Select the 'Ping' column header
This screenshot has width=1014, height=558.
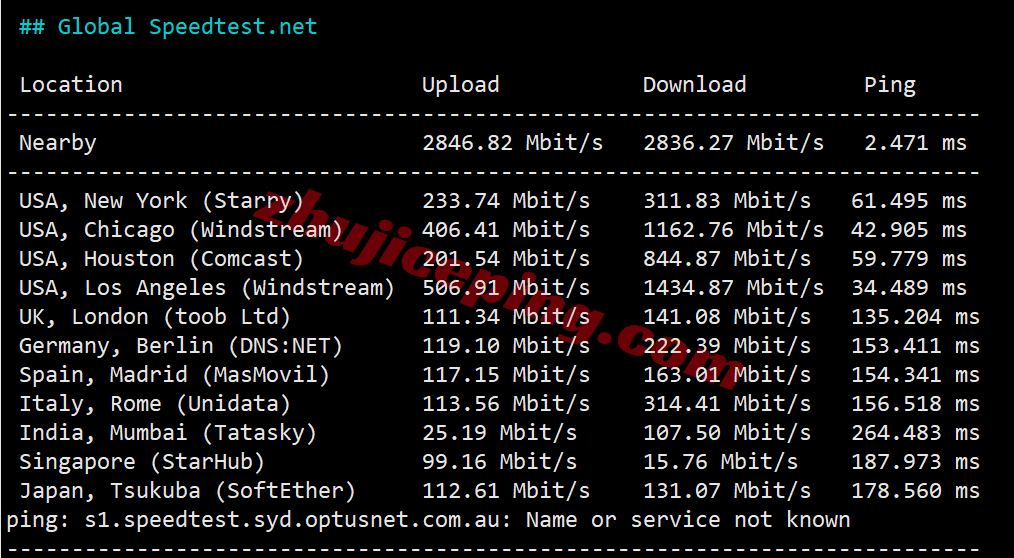click(x=890, y=85)
